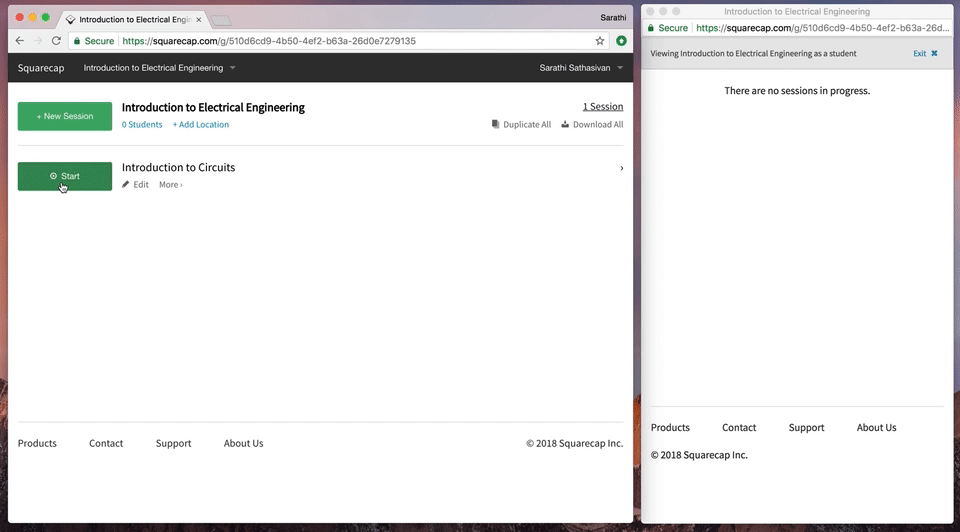
Task: Click the Download All icon
Action: pyautogui.click(x=565, y=124)
